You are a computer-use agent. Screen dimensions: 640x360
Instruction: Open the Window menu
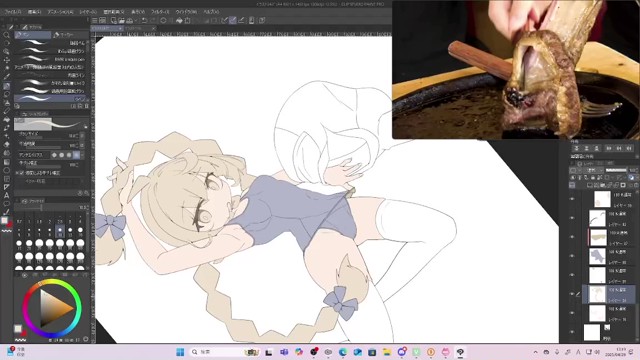click(186, 12)
